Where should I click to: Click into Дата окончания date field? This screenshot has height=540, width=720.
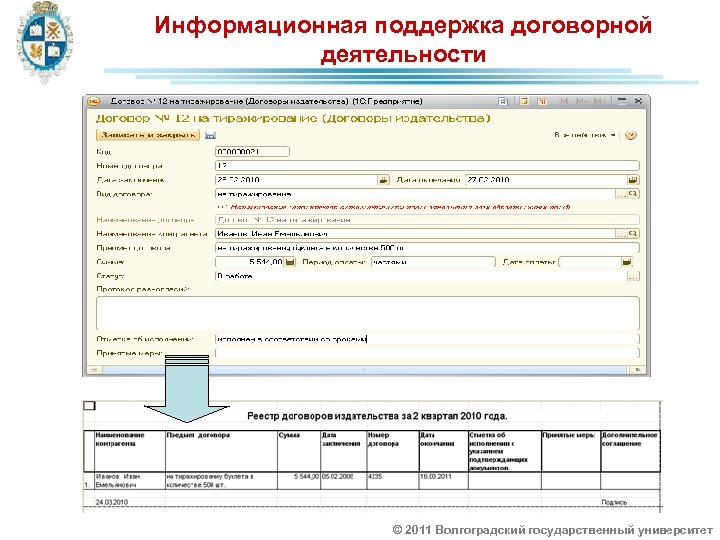[546, 180]
